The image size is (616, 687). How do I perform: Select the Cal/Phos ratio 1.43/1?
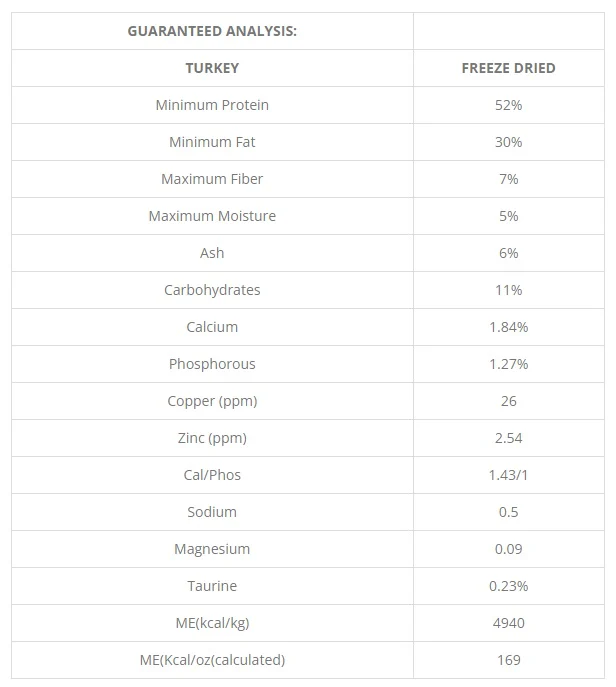pos(508,475)
